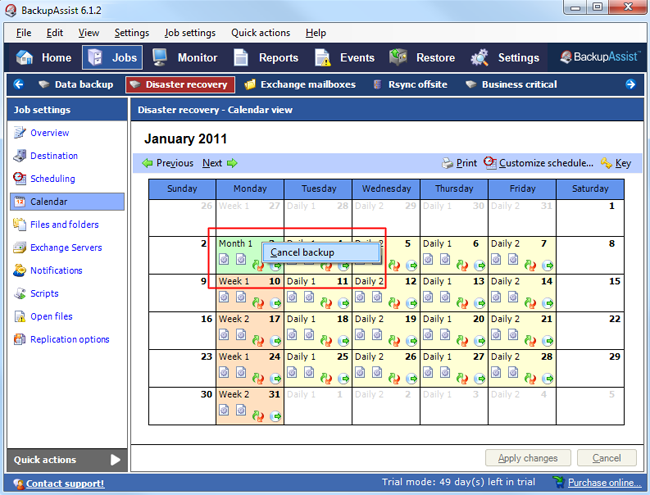Click green arrow icon on Friday 28
The width and height of the screenshot is (650, 495).
pyautogui.click(x=548, y=379)
